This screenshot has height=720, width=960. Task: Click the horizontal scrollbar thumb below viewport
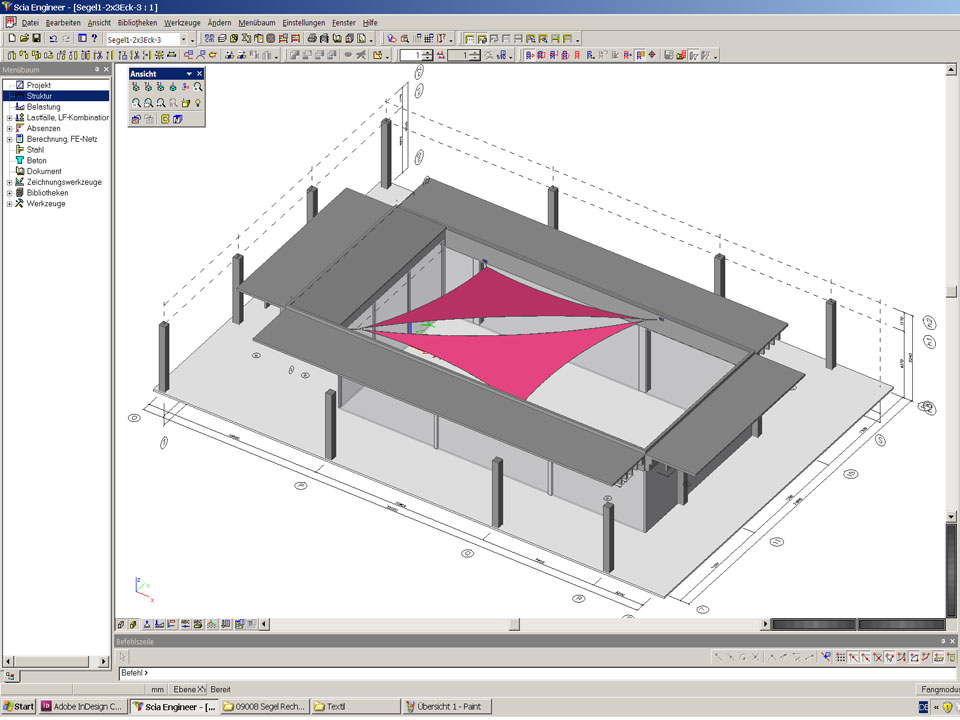(514, 624)
